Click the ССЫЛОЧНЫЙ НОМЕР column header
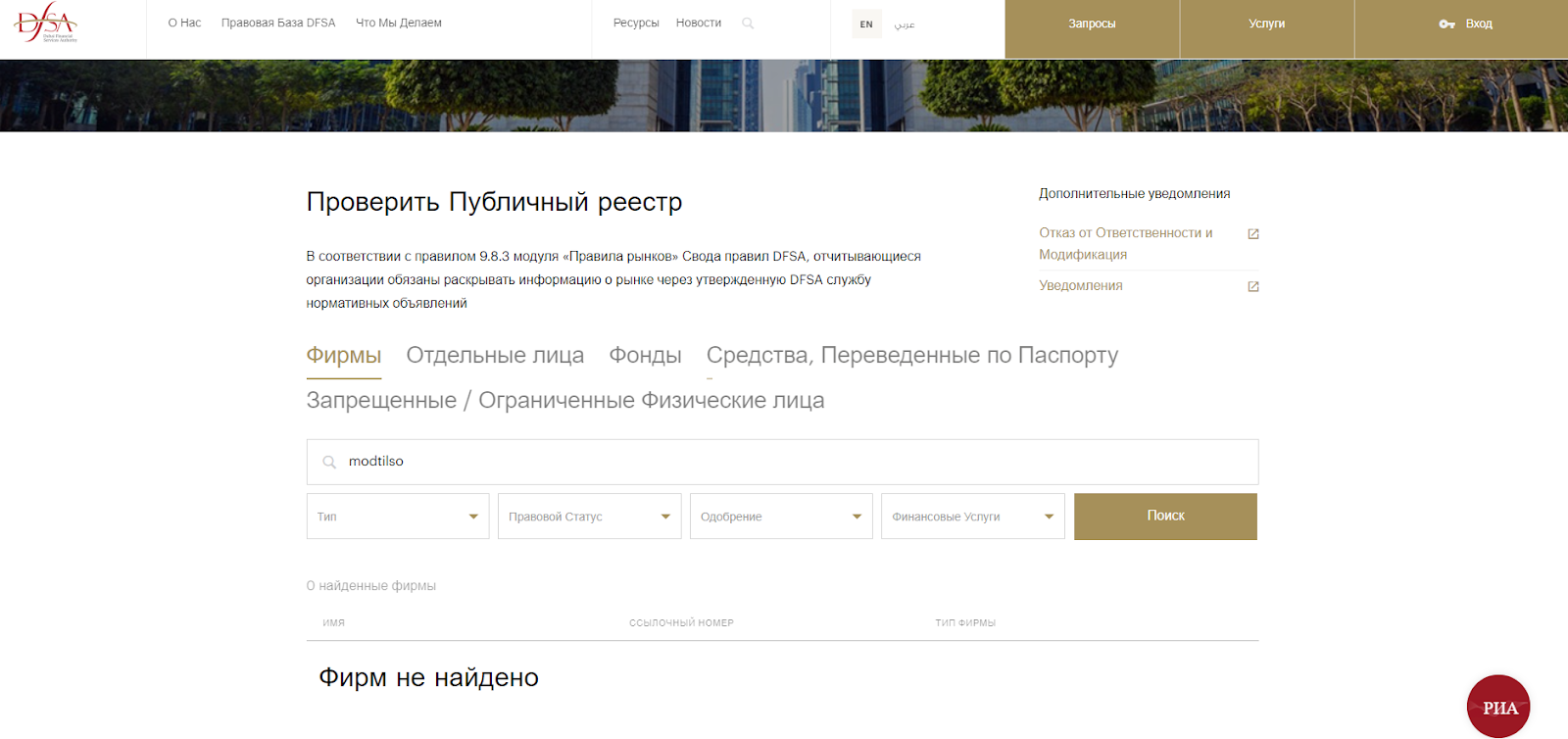This screenshot has width=1568, height=739. click(x=681, y=622)
